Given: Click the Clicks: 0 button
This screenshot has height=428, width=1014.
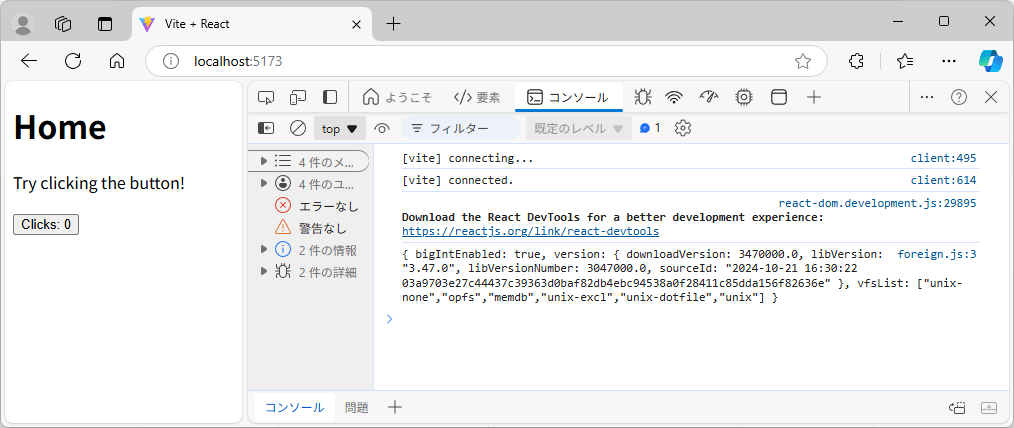Looking at the screenshot, I should click(x=46, y=225).
